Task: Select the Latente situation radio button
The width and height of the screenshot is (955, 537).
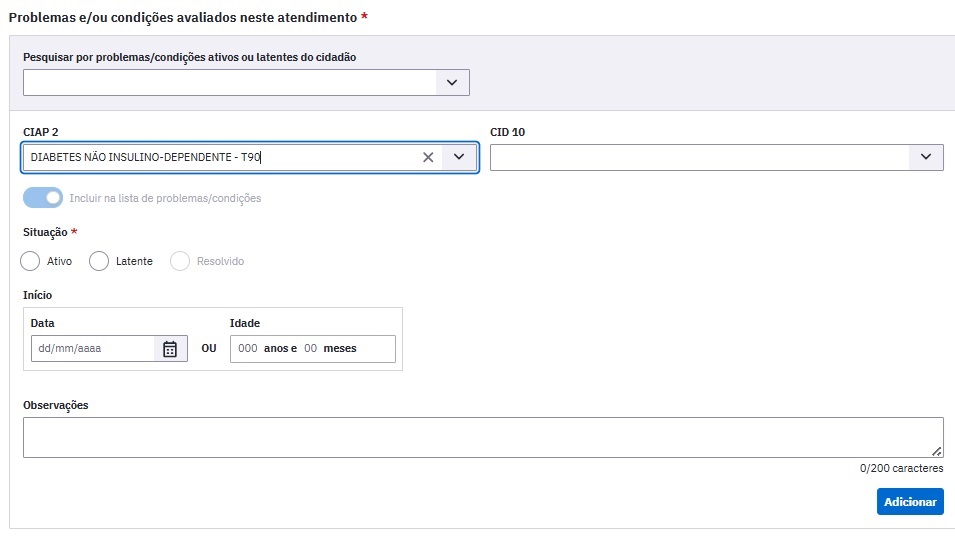Action: pyautogui.click(x=99, y=261)
